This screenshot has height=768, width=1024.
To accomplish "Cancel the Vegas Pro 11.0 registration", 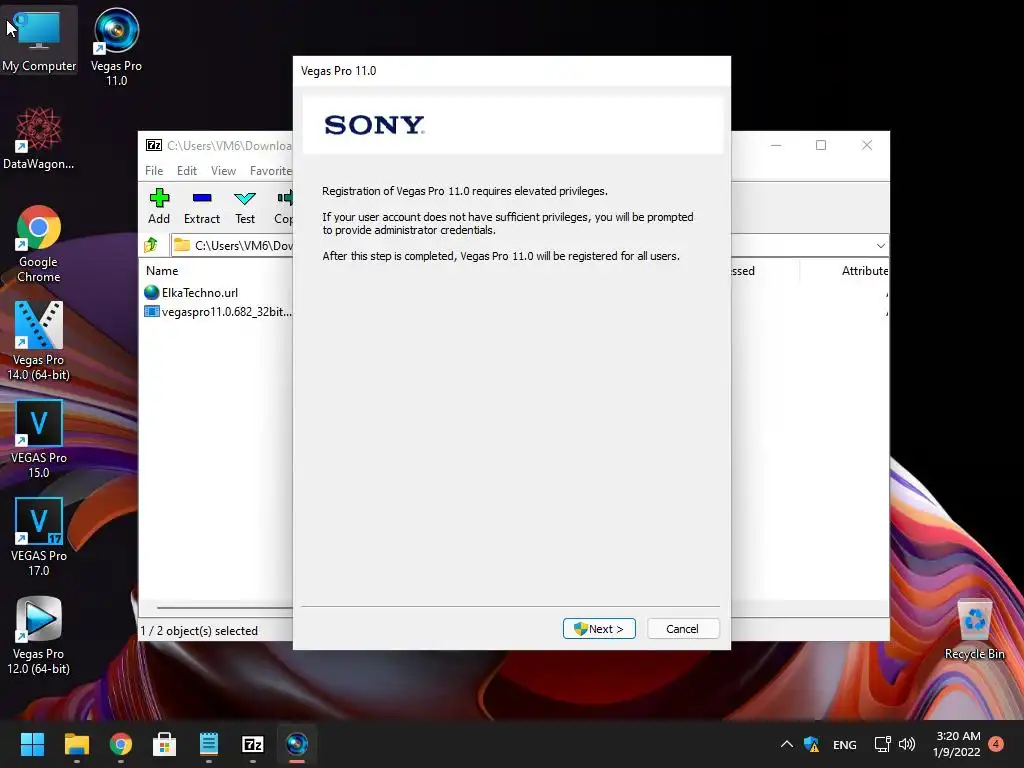I will 682,628.
